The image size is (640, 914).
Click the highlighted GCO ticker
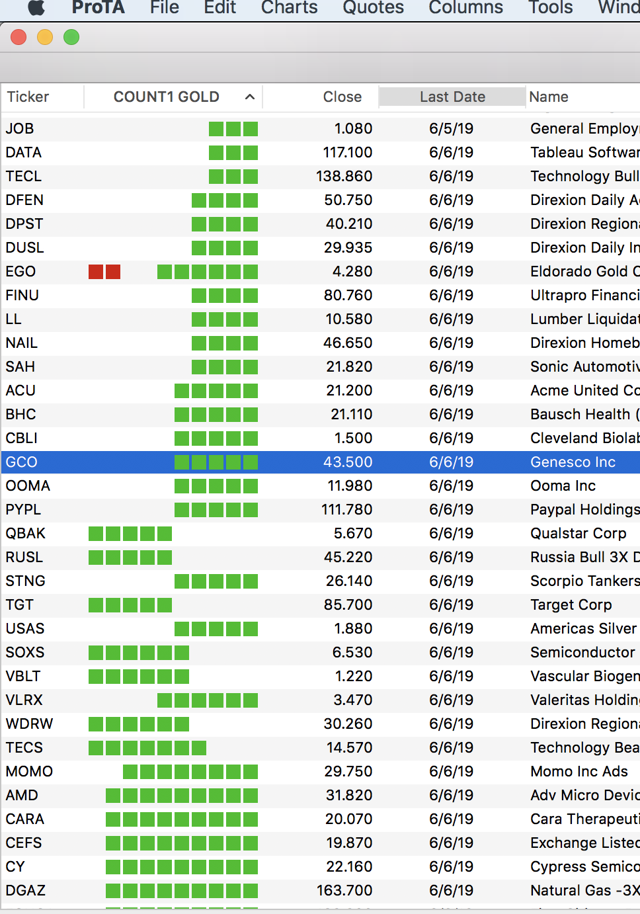pyautogui.click(x=22, y=462)
